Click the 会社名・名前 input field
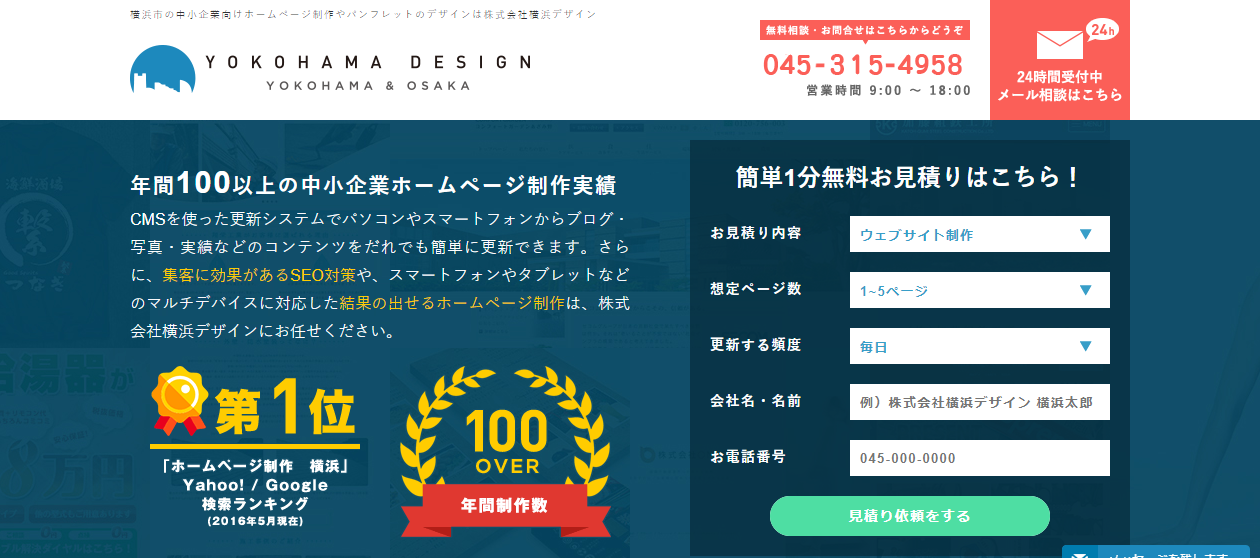This screenshot has height=558, width=1260. point(978,402)
